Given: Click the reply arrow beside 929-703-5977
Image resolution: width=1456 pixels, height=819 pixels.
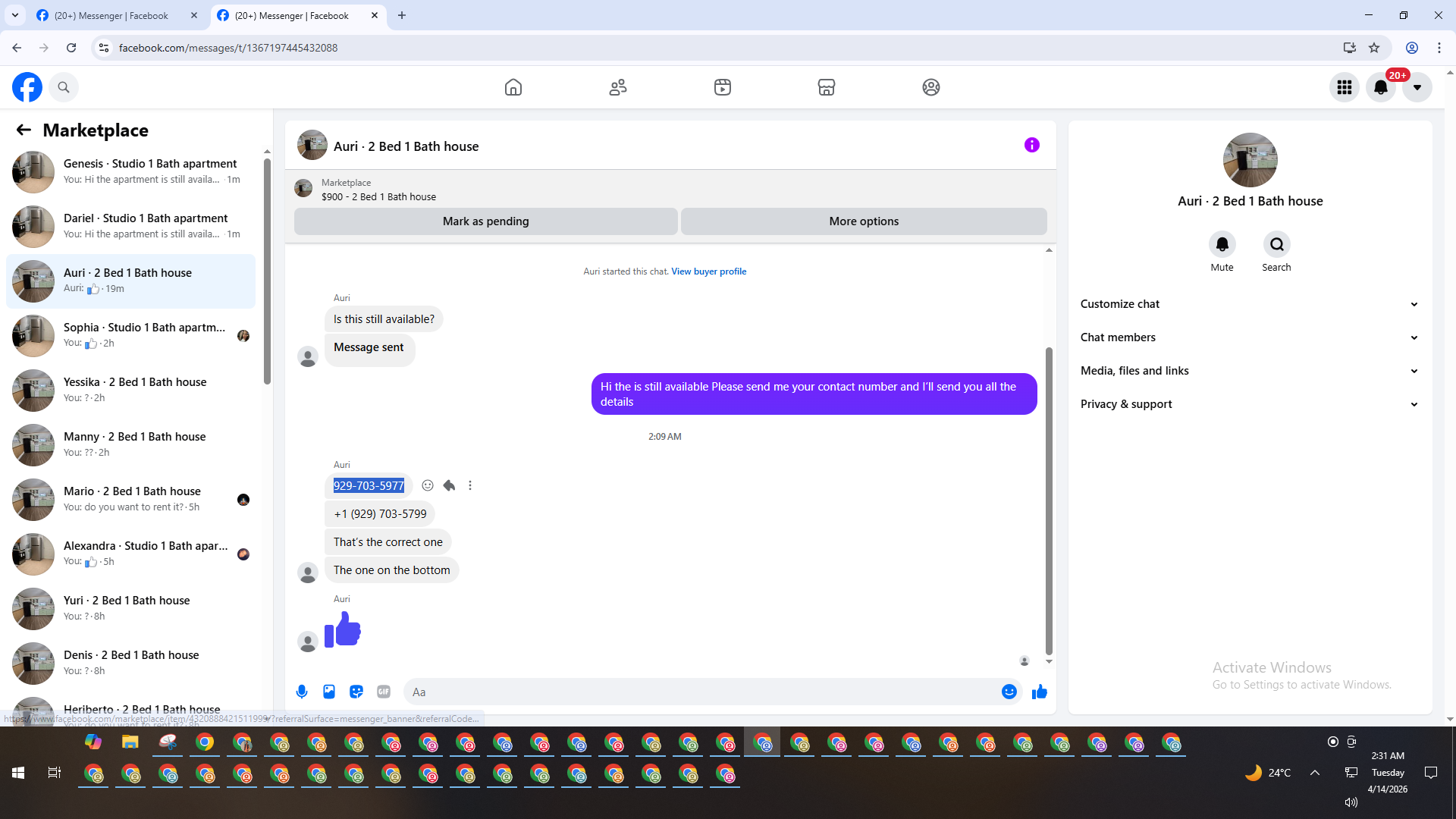Looking at the screenshot, I should click(x=449, y=485).
